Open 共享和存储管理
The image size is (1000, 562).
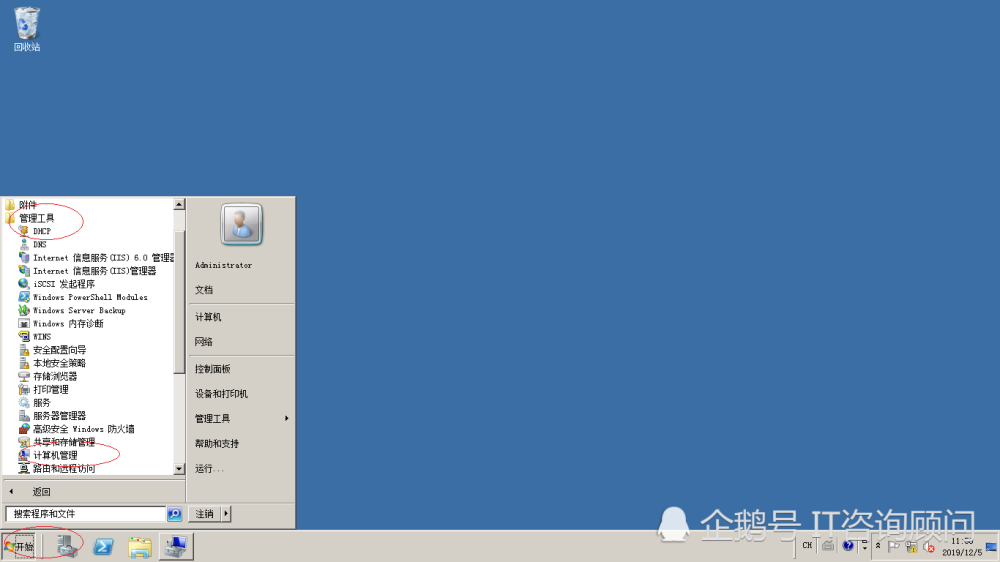(x=57, y=442)
